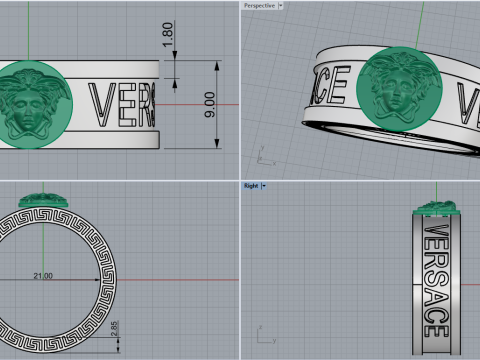
Task: Select the 9.00 dimension text
Action: (210, 105)
